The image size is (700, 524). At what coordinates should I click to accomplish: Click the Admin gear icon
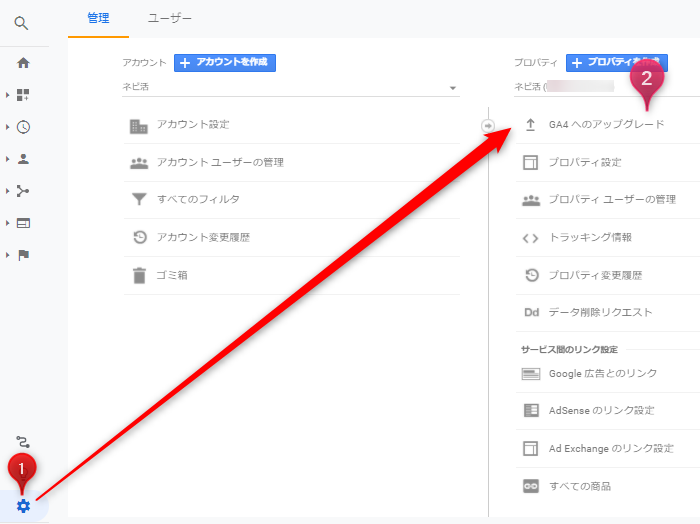23,505
